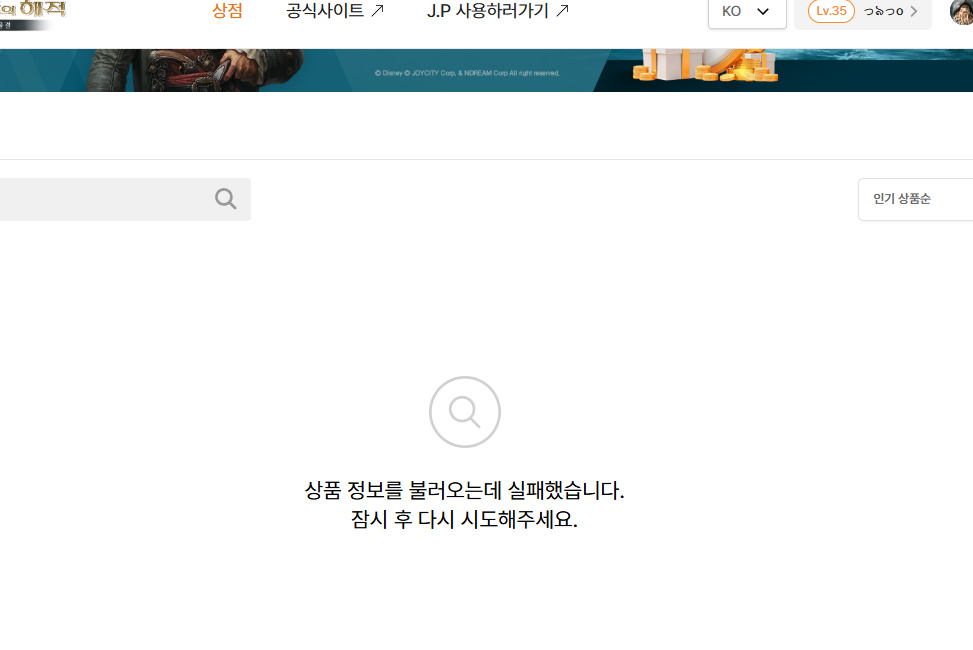Screen dimensions: 973x650
Task: Expand the 인기 상품순 sort dropdown
Action: pyautogui.click(x=915, y=199)
